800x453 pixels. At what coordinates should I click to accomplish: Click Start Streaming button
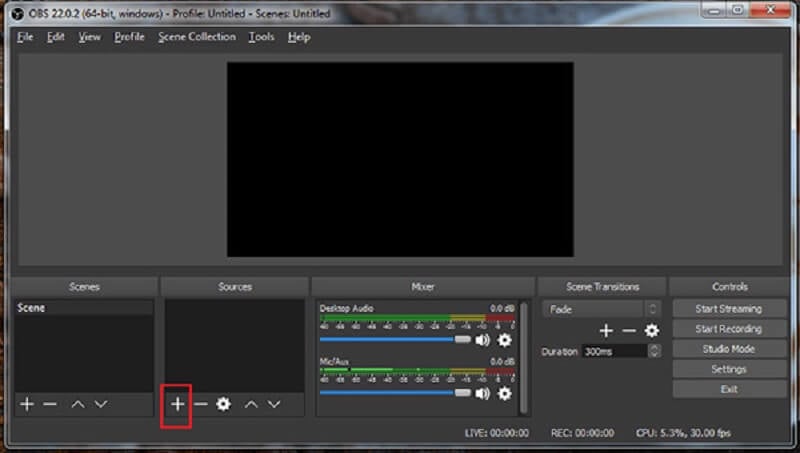point(729,309)
